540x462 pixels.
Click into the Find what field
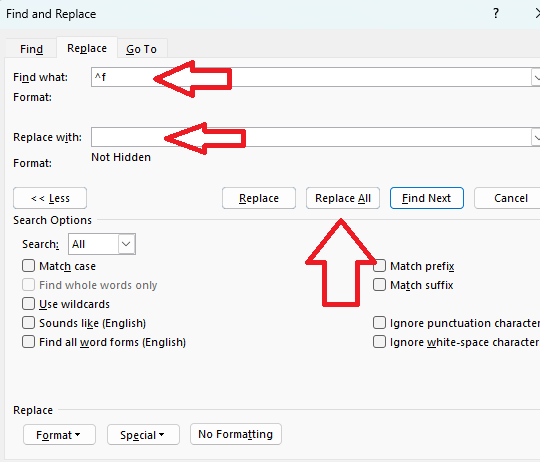pos(311,77)
